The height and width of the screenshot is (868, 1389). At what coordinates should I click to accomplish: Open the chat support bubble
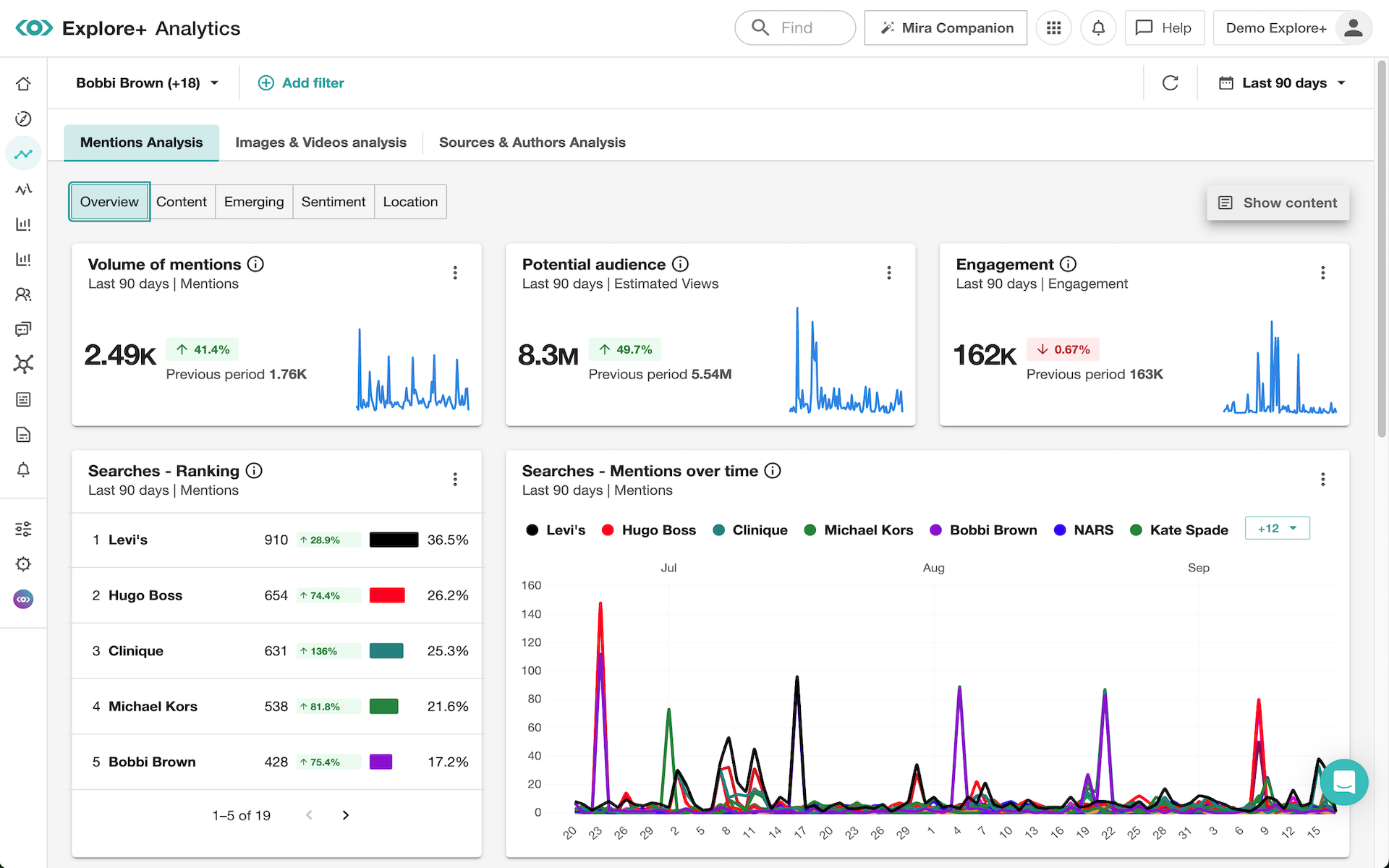pyautogui.click(x=1343, y=782)
